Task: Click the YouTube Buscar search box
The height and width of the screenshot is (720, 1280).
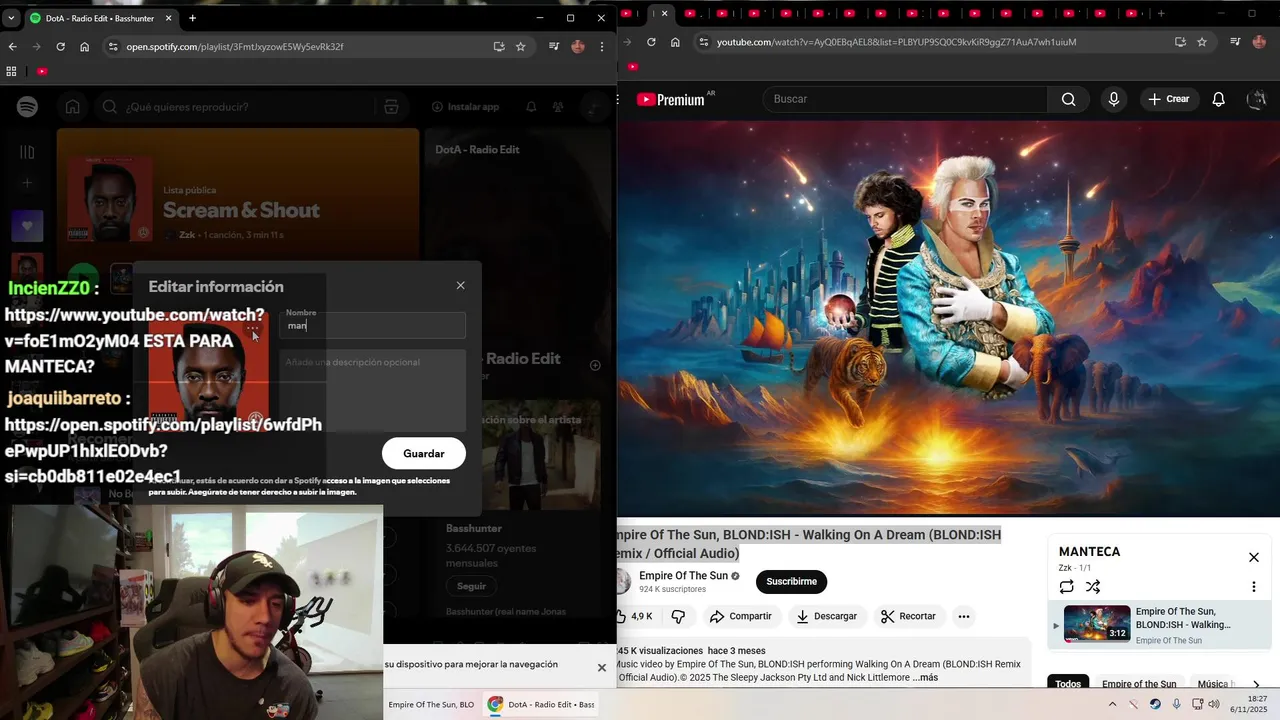Action: [x=905, y=99]
